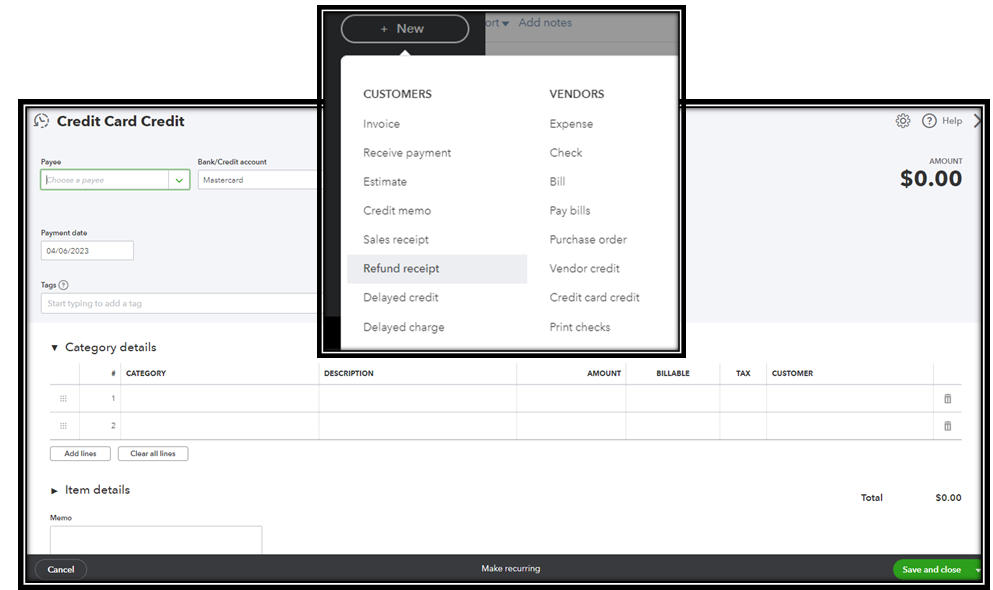The width and height of the screenshot is (993, 590).
Task: Grab the drag handle icon for line 1
Action: [x=63, y=399]
